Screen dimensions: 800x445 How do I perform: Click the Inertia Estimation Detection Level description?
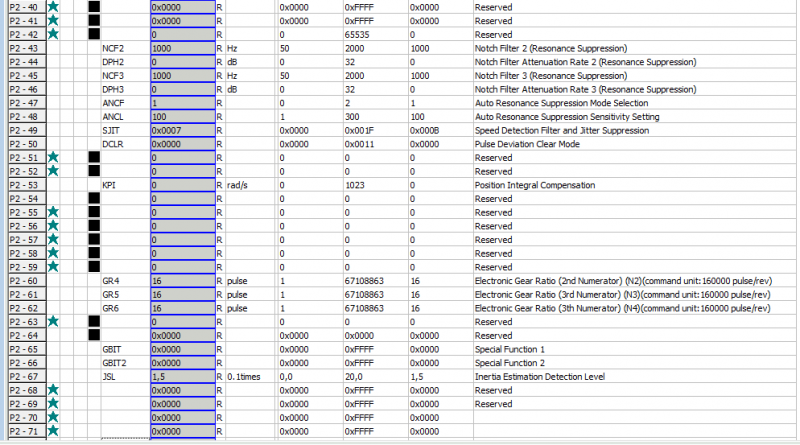point(542,377)
